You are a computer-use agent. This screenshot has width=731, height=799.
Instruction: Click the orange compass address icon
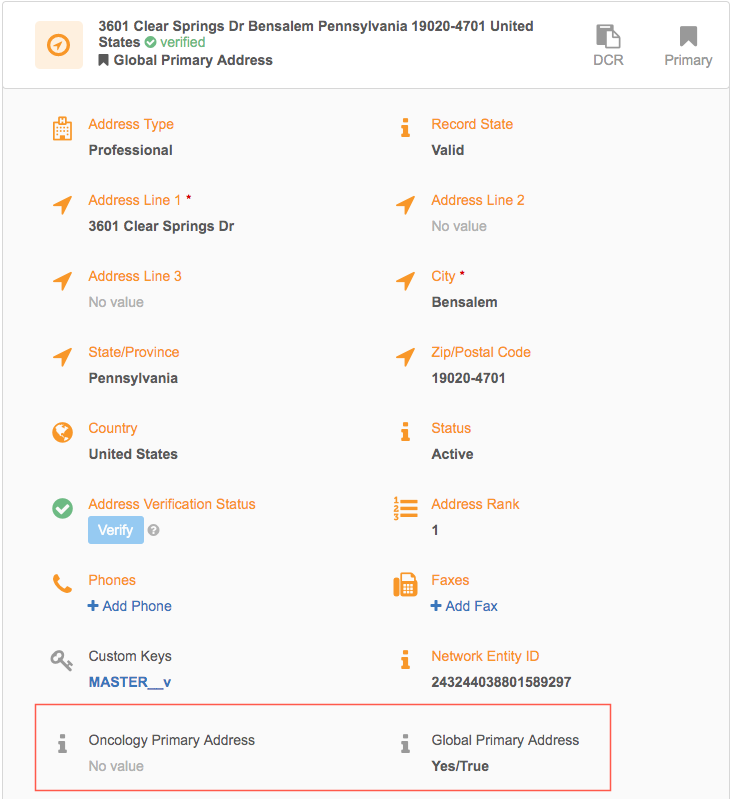(59, 45)
